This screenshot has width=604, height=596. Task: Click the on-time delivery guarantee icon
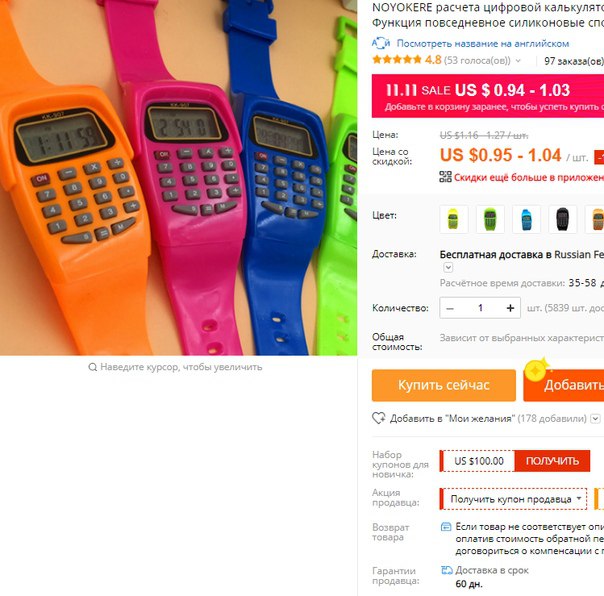click(x=446, y=570)
